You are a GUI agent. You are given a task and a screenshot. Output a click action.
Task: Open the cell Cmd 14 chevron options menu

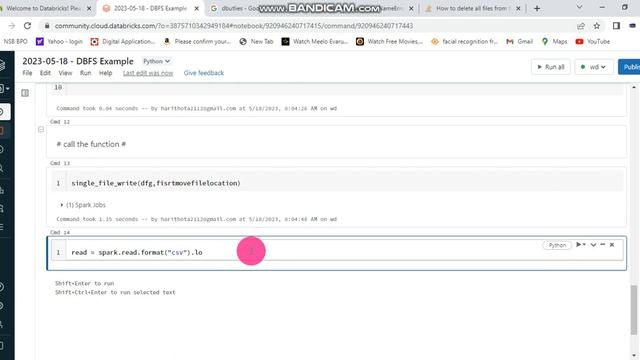pyautogui.click(x=593, y=244)
